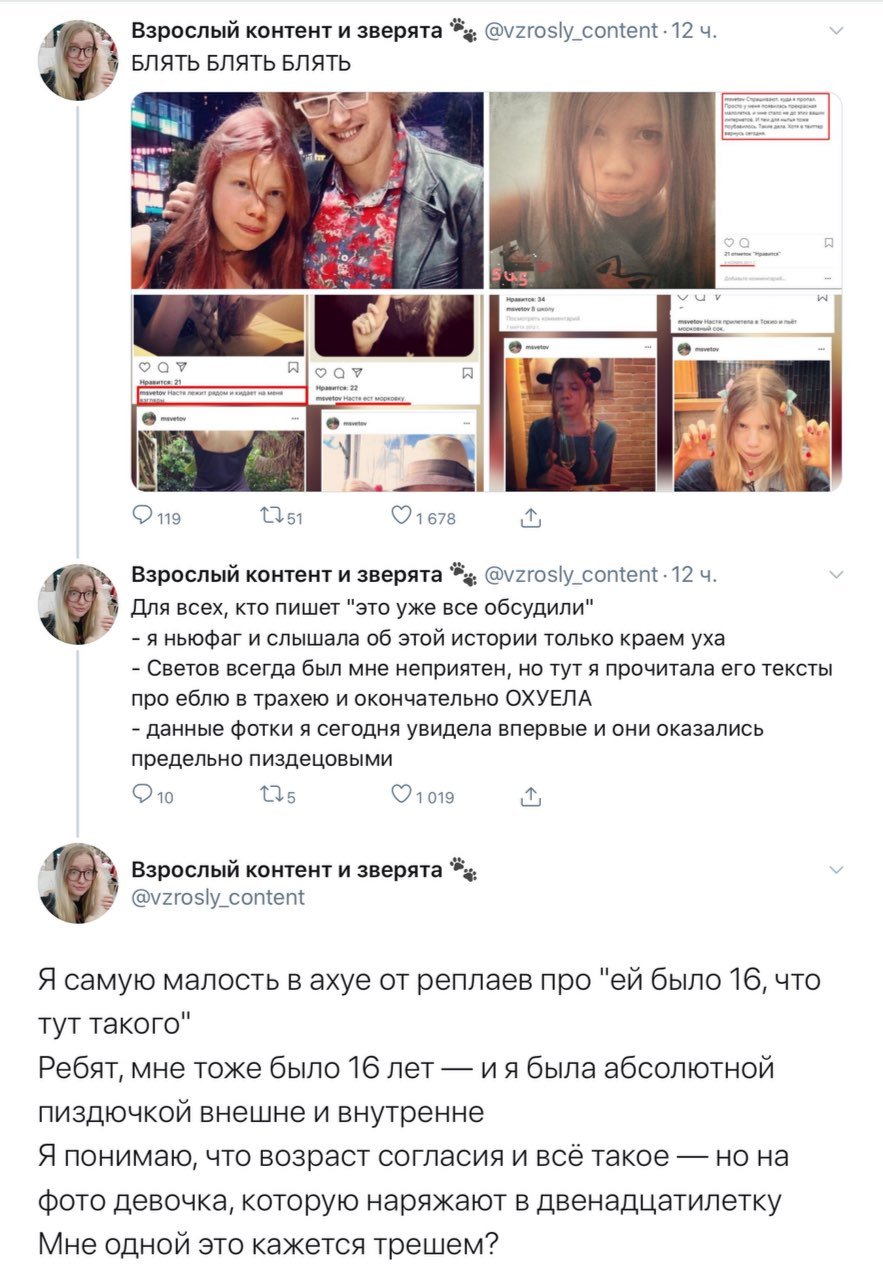883x1280 pixels.
Task: View the top-right attached photo with red-bordered caption
Action: coord(665,190)
